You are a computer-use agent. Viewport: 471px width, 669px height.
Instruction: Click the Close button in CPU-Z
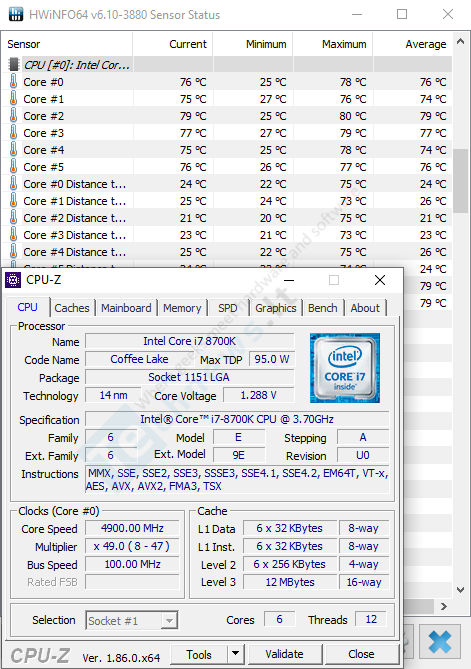361,654
